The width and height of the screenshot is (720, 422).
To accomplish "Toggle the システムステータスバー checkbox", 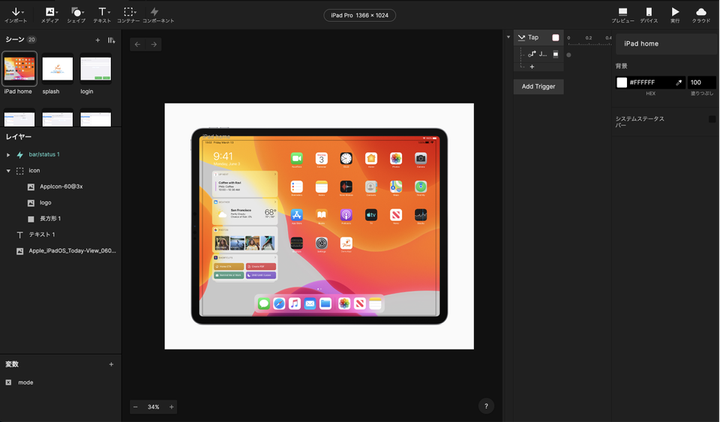I will (x=712, y=119).
